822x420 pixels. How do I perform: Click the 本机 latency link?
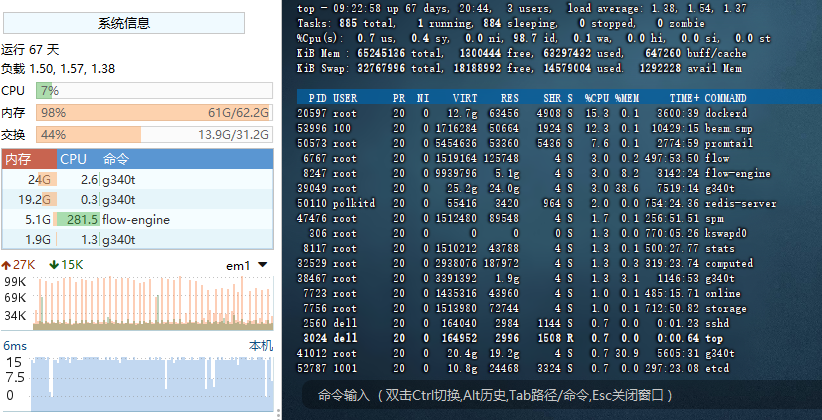tap(260, 346)
